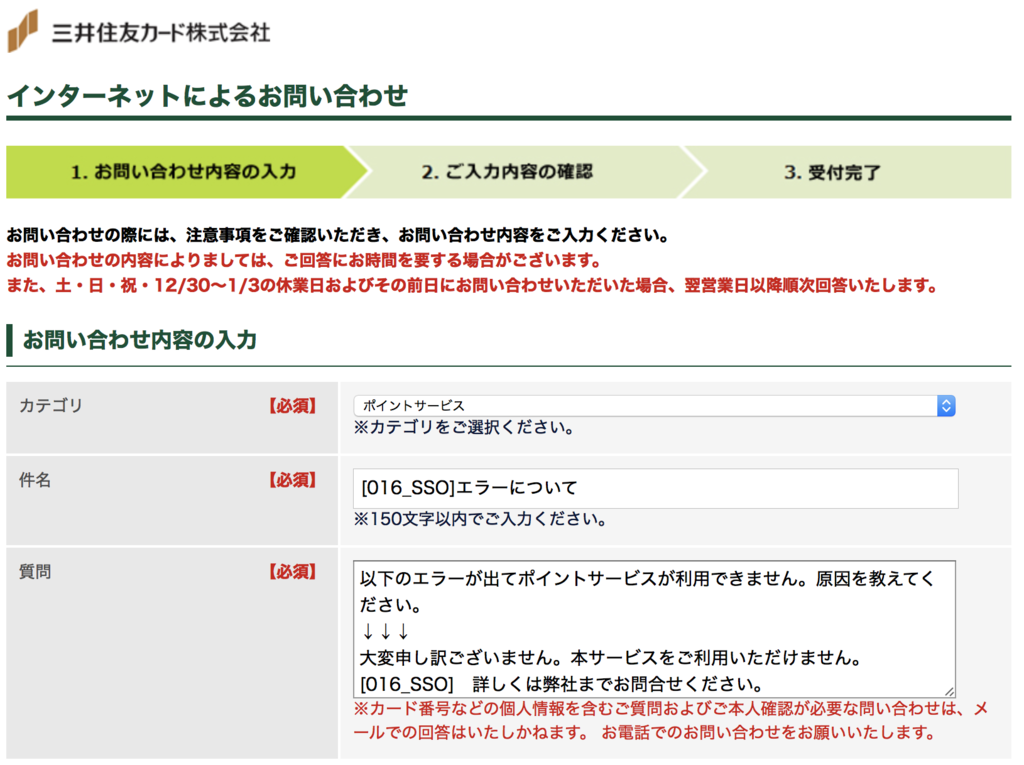Grab the textarea resize handle corner
Screen dimensions: 1024x765
click(x=949, y=691)
